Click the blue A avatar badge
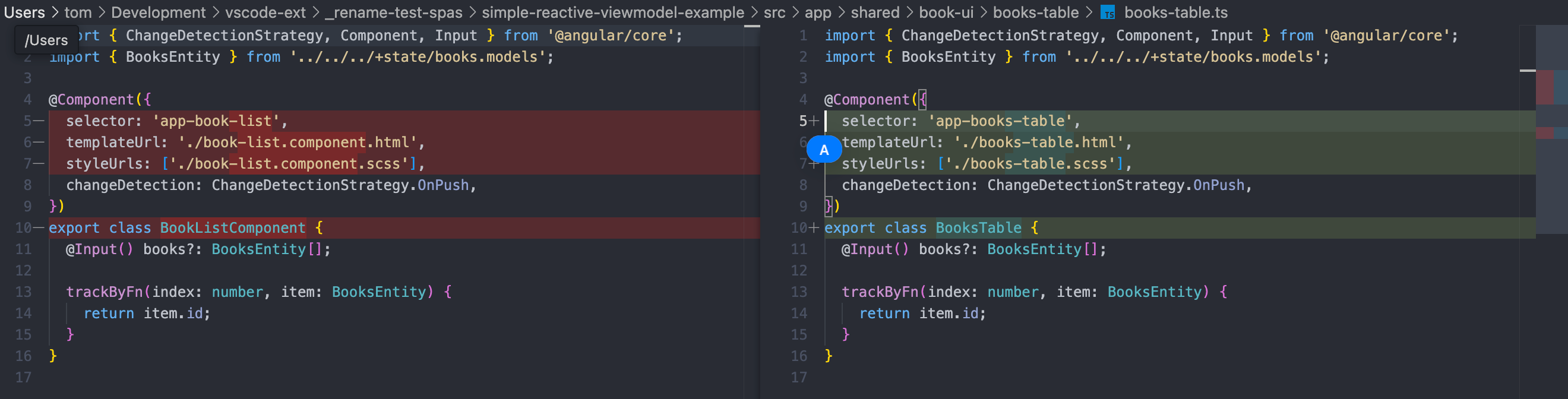The width and height of the screenshot is (1568, 399). (824, 150)
